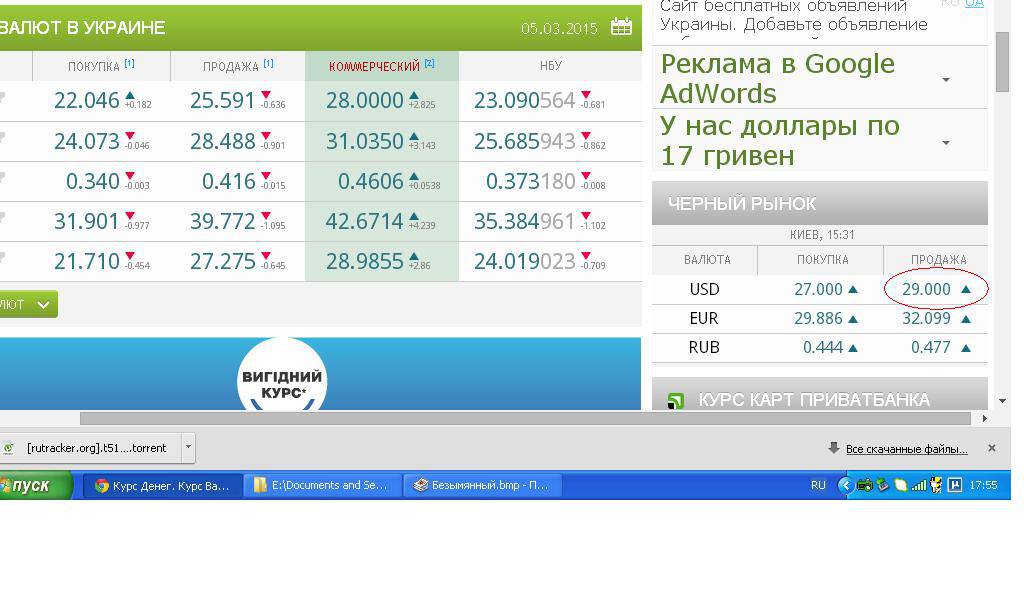
Task: Expand hidden system tray icons
Action: tap(845, 485)
